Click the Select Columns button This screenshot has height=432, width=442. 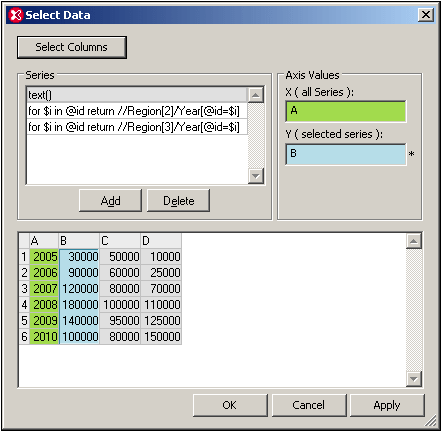(x=72, y=47)
